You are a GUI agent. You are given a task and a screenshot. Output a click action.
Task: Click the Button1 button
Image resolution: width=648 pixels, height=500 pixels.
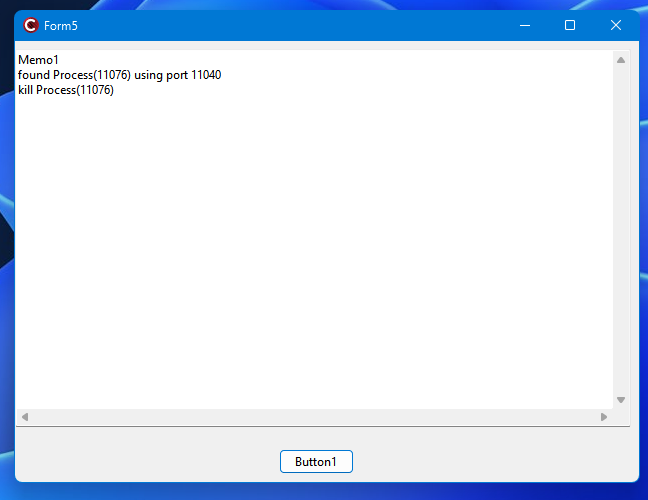[x=316, y=461]
